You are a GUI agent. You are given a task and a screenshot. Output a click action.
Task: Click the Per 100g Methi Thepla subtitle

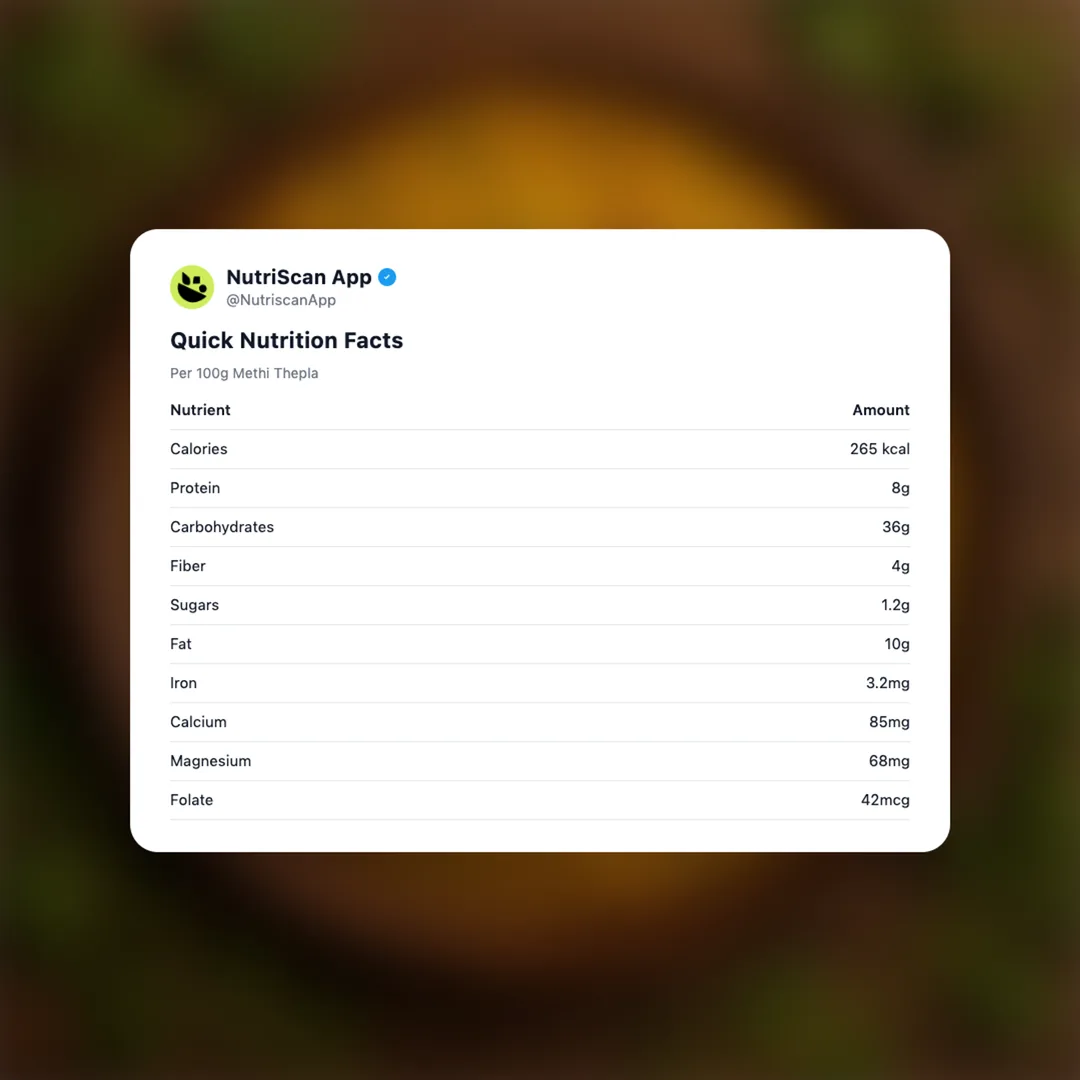[x=244, y=373]
